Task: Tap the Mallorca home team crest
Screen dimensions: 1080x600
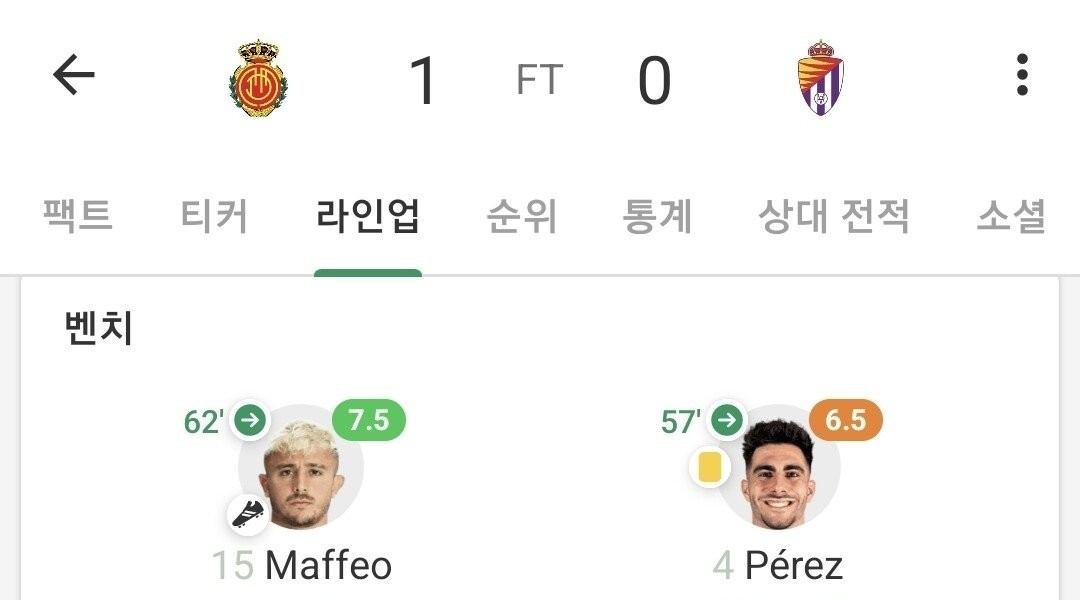Action: 258,78
